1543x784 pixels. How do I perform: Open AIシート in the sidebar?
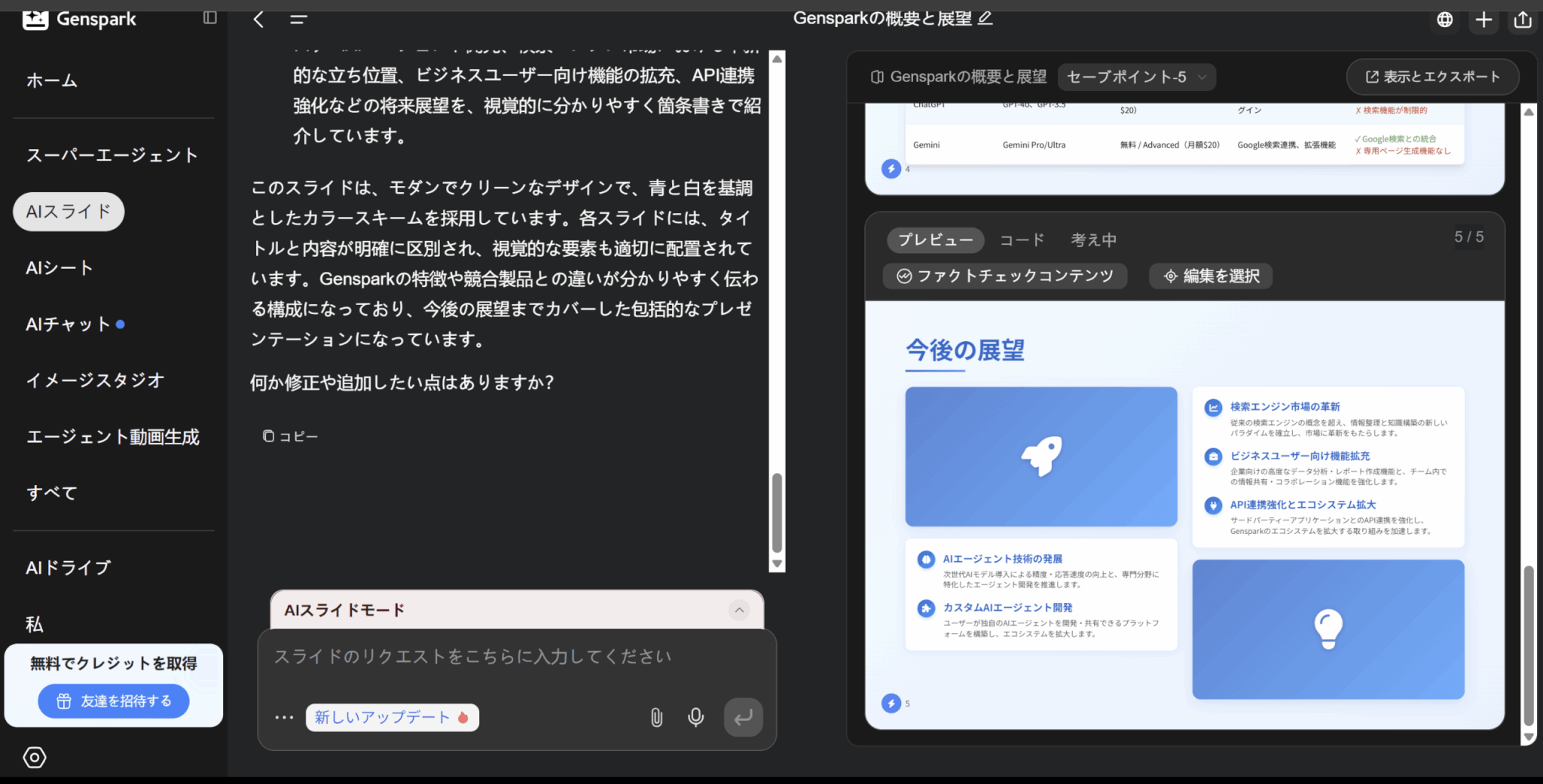[x=60, y=268]
